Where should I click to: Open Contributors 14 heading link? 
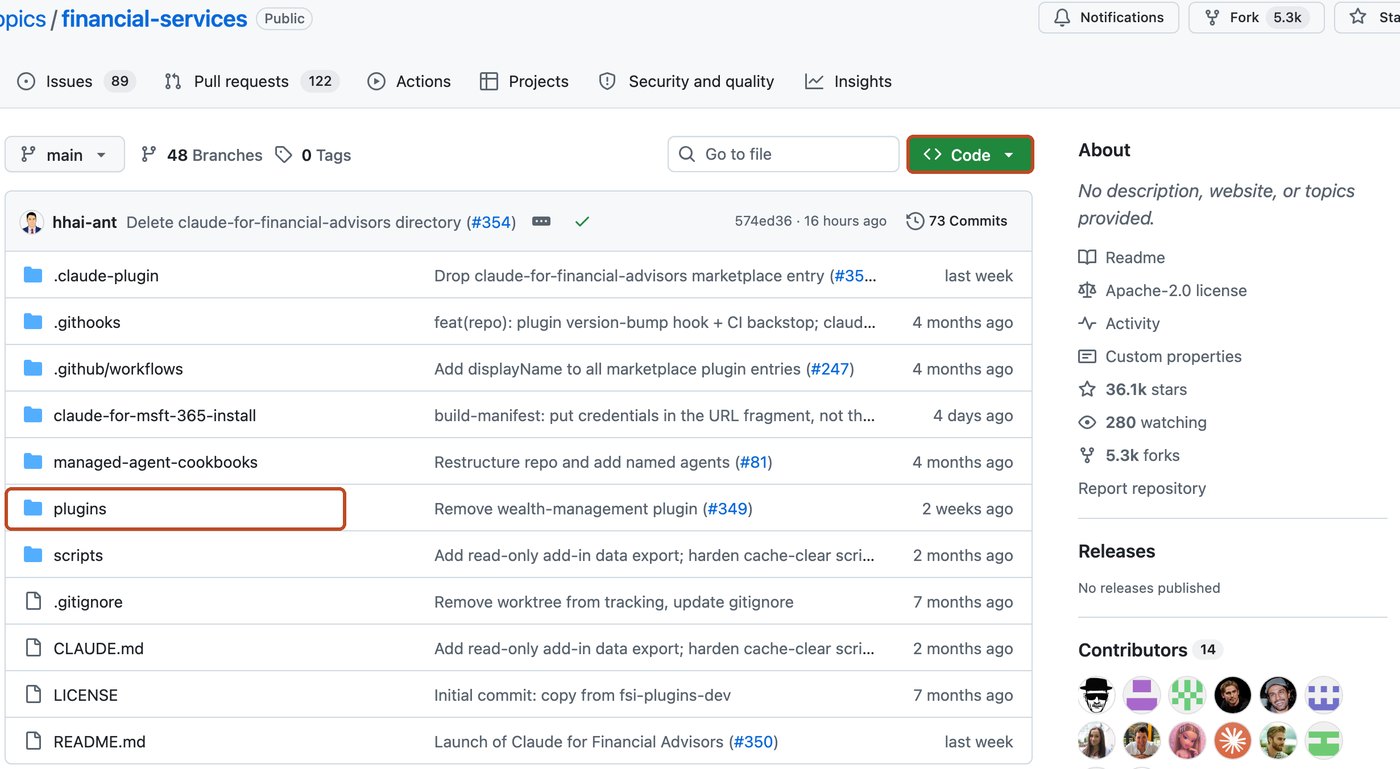pos(1150,650)
